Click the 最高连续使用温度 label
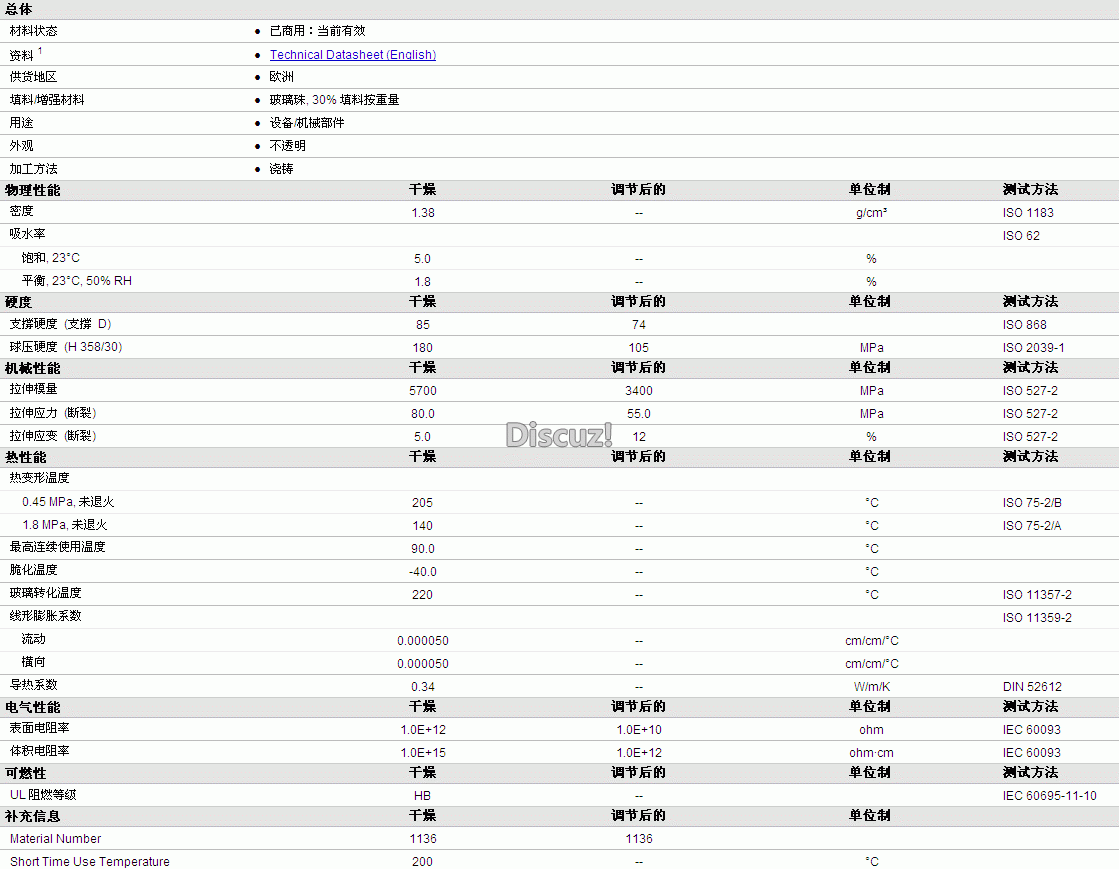The height and width of the screenshot is (869, 1119). [58, 547]
